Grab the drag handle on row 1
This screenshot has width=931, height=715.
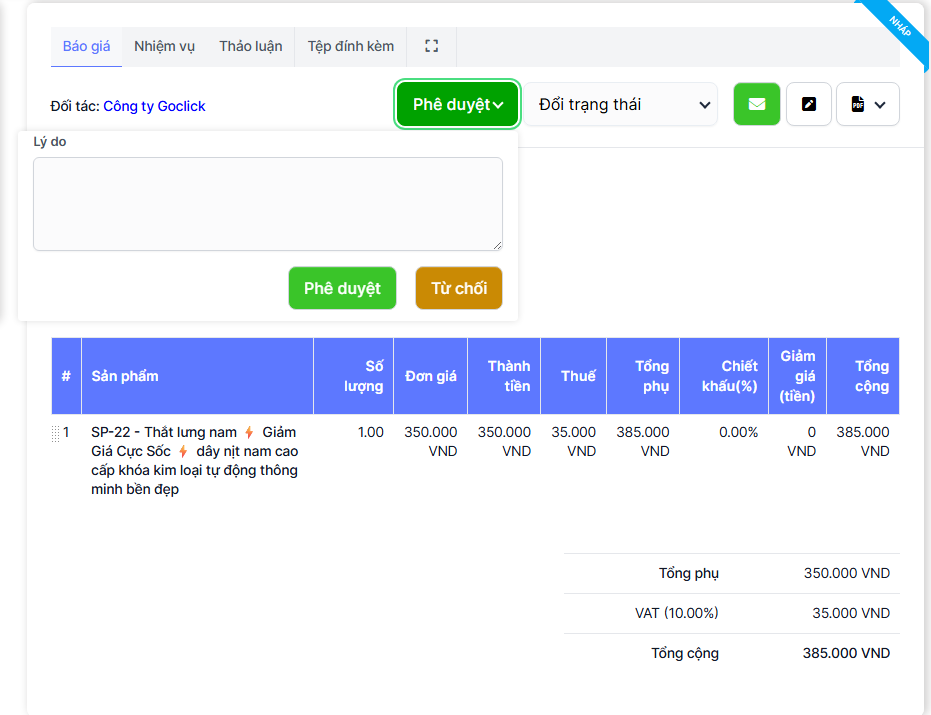(56, 433)
